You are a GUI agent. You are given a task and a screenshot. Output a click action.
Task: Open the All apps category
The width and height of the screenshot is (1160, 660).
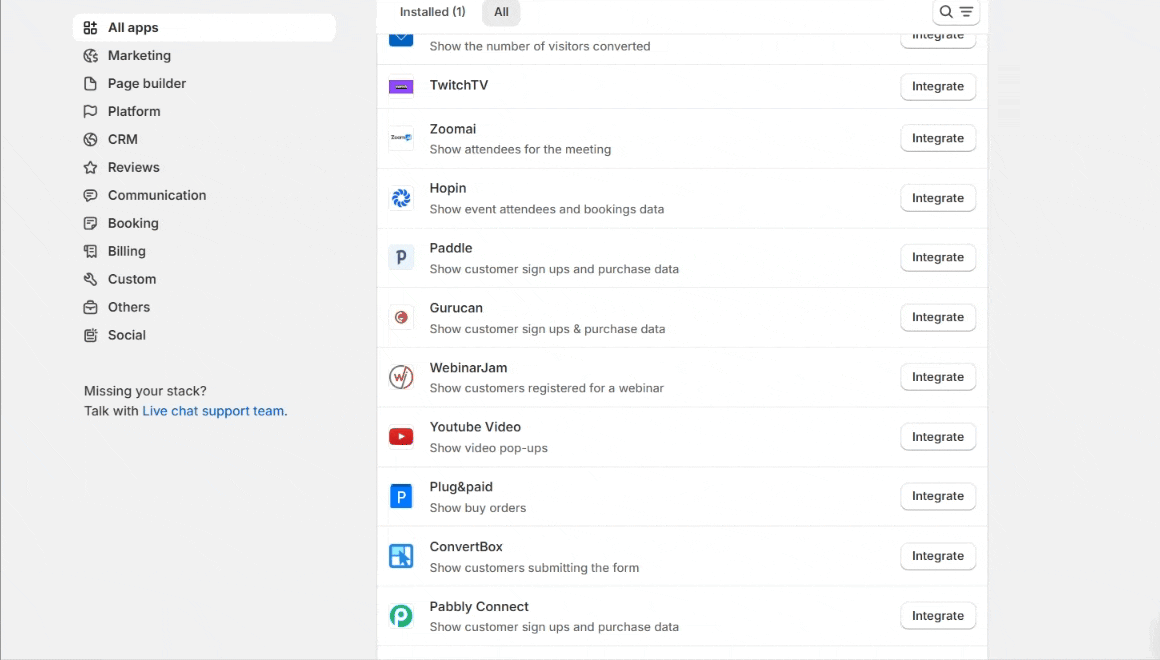click(204, 27)
